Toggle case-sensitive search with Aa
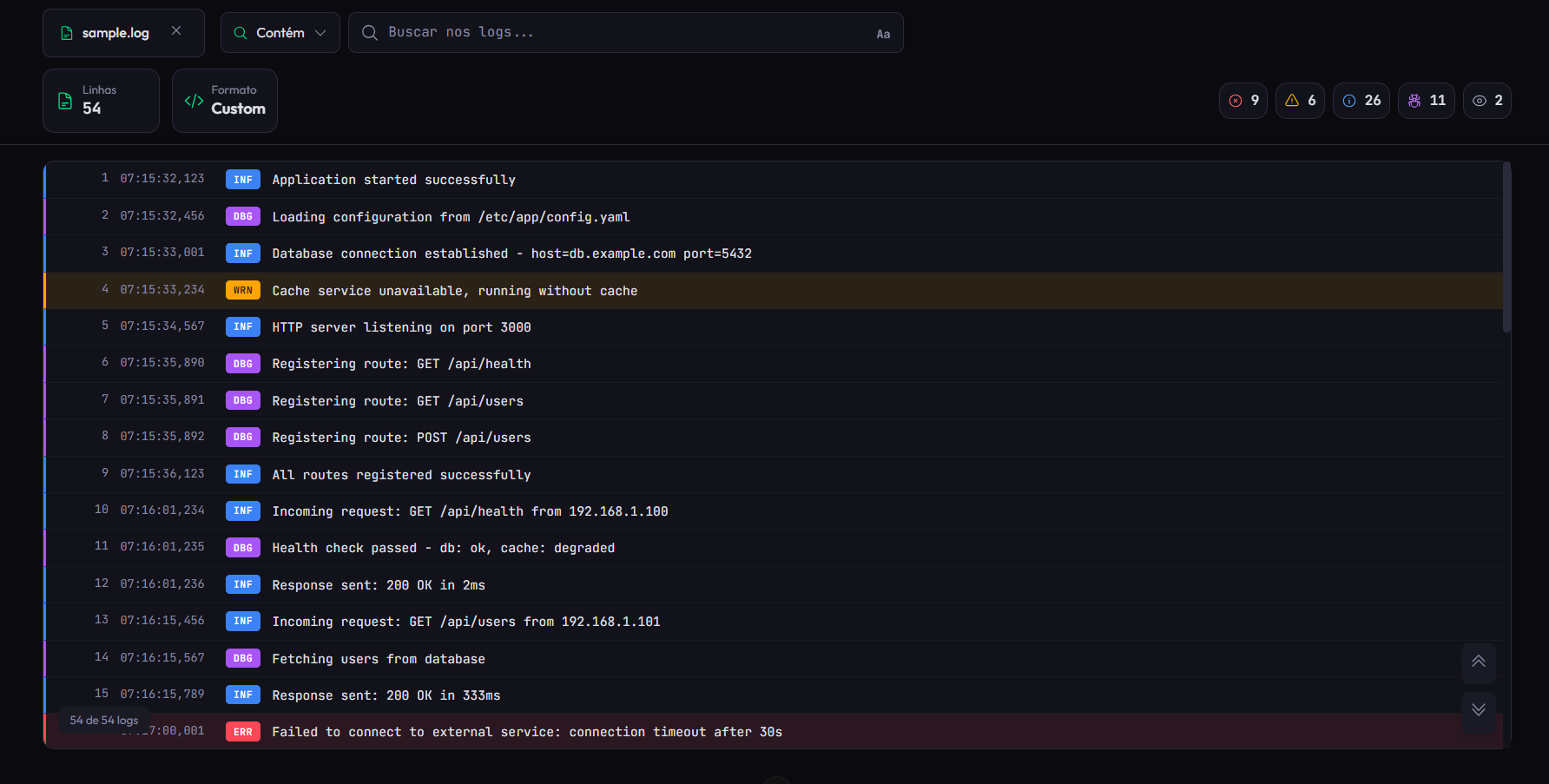The height and width of the screenshot is (784, 1549). [884, 34]
